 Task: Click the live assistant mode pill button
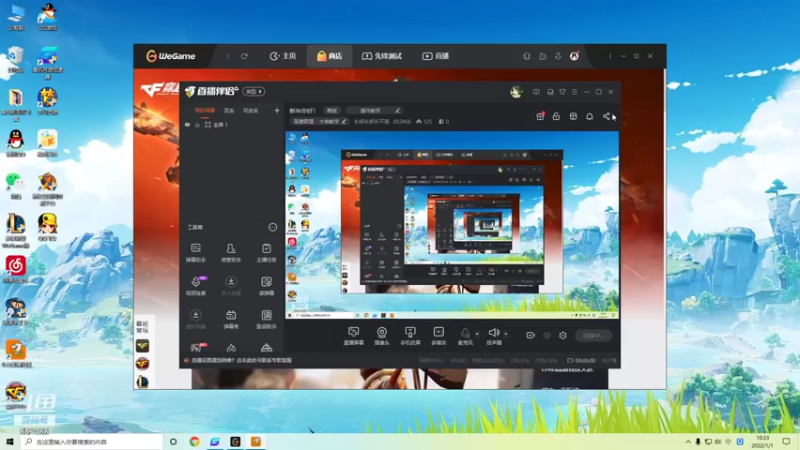click(x=254, y=91)
